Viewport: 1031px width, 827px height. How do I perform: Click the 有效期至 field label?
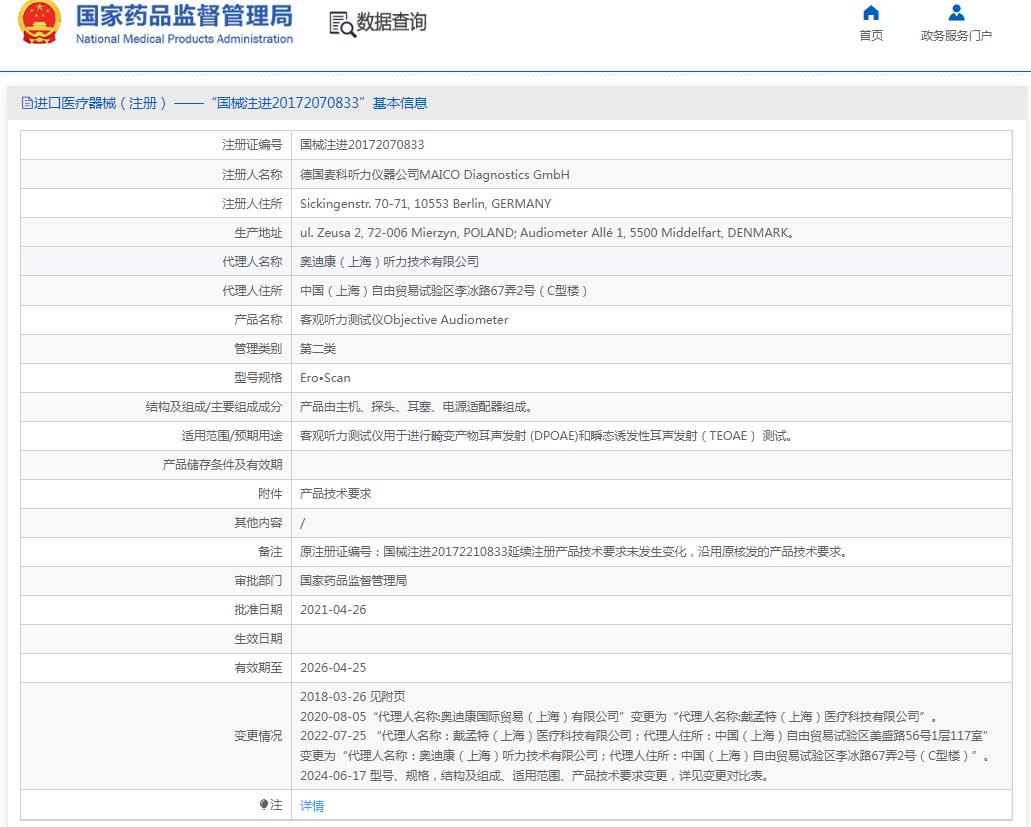pyautogui.click(x=258, y=667)
